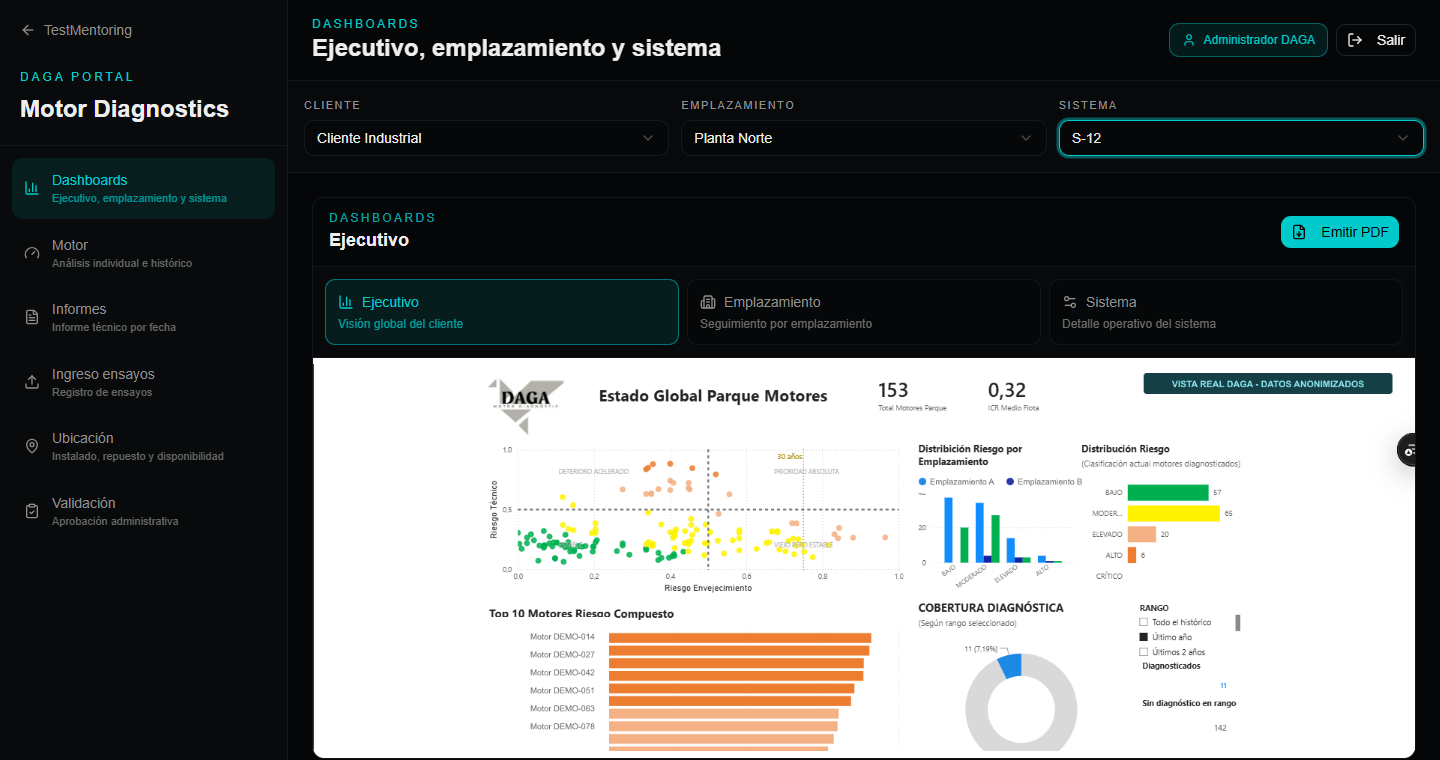Click the chart icon on Ejecutivo tab

[346, 302]
